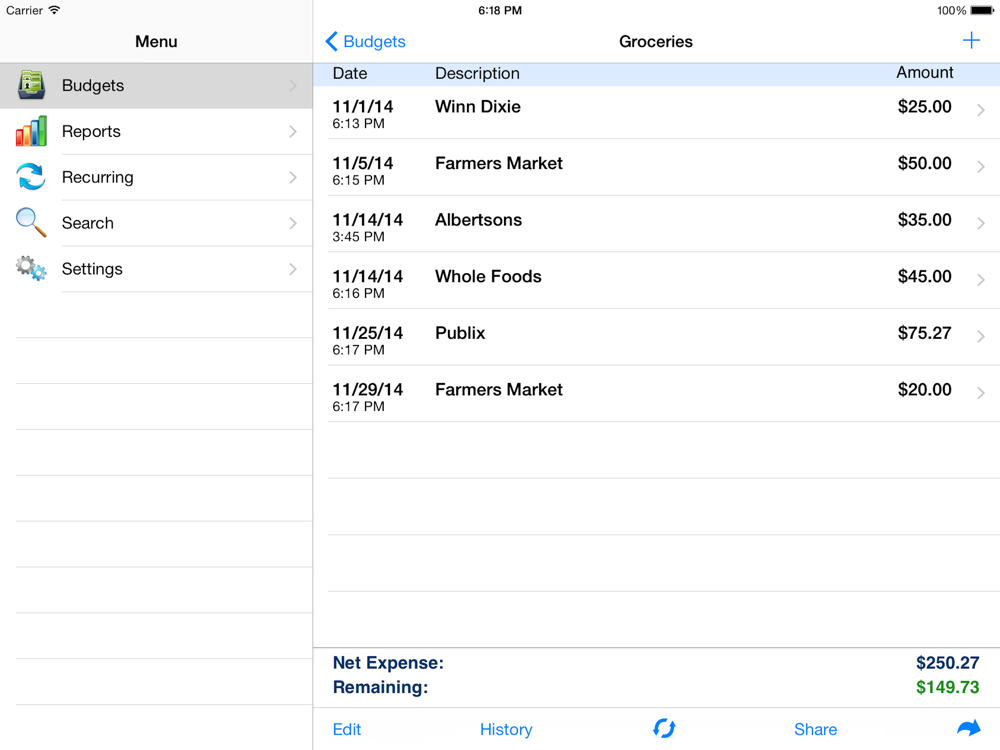Tap the Edit button

[x=347, y=729]
